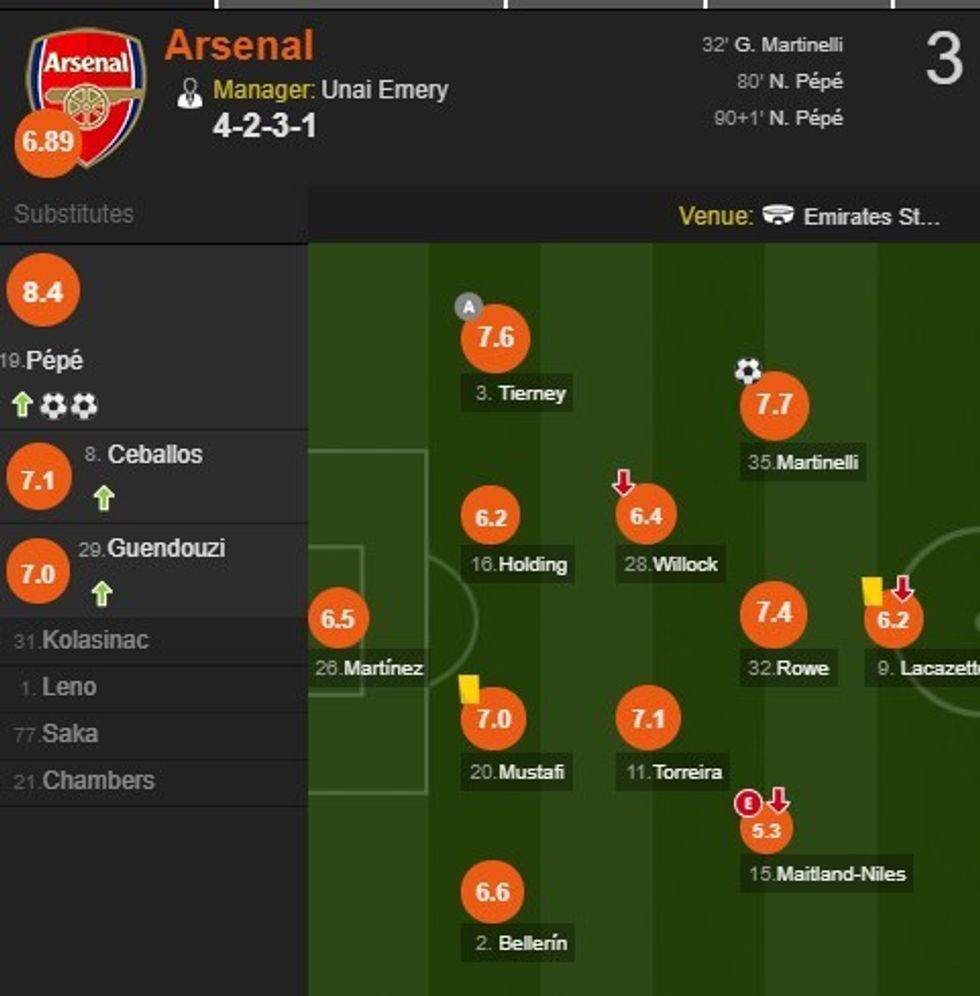
Task: Open Pépé's 8.4 rating bubble
Action: coord(43,292)
